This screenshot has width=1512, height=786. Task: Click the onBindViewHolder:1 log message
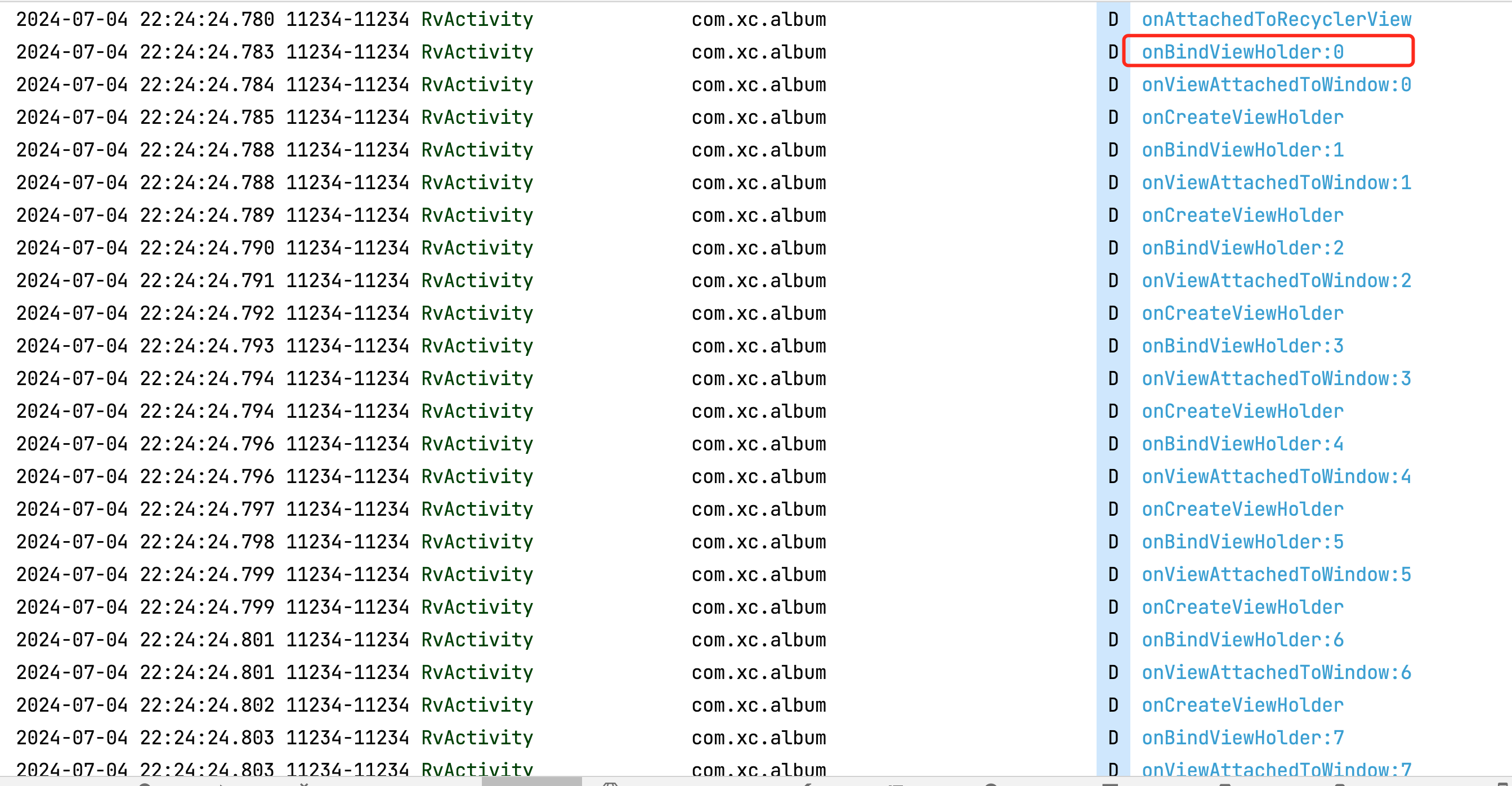[1242, 150]
